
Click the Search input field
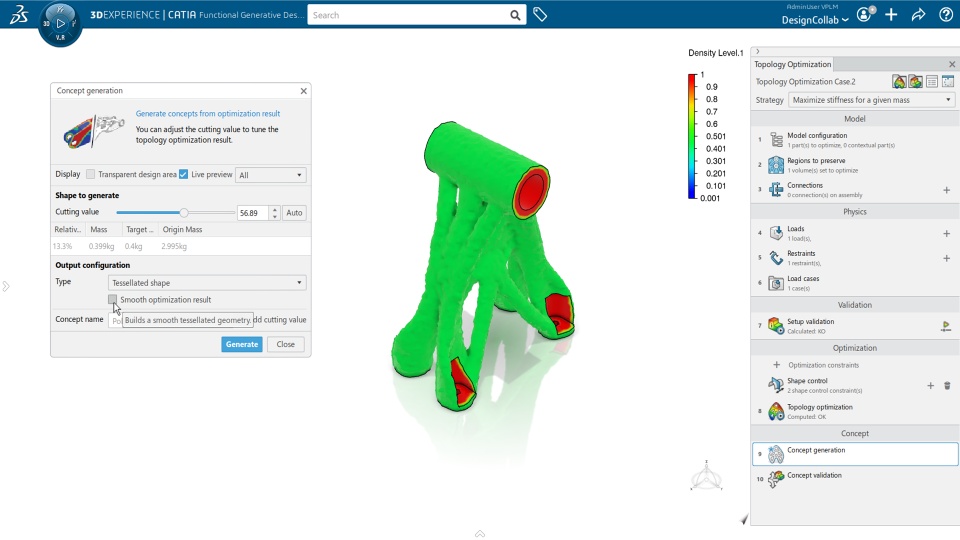pyautogui.click(x=408, y=15)
